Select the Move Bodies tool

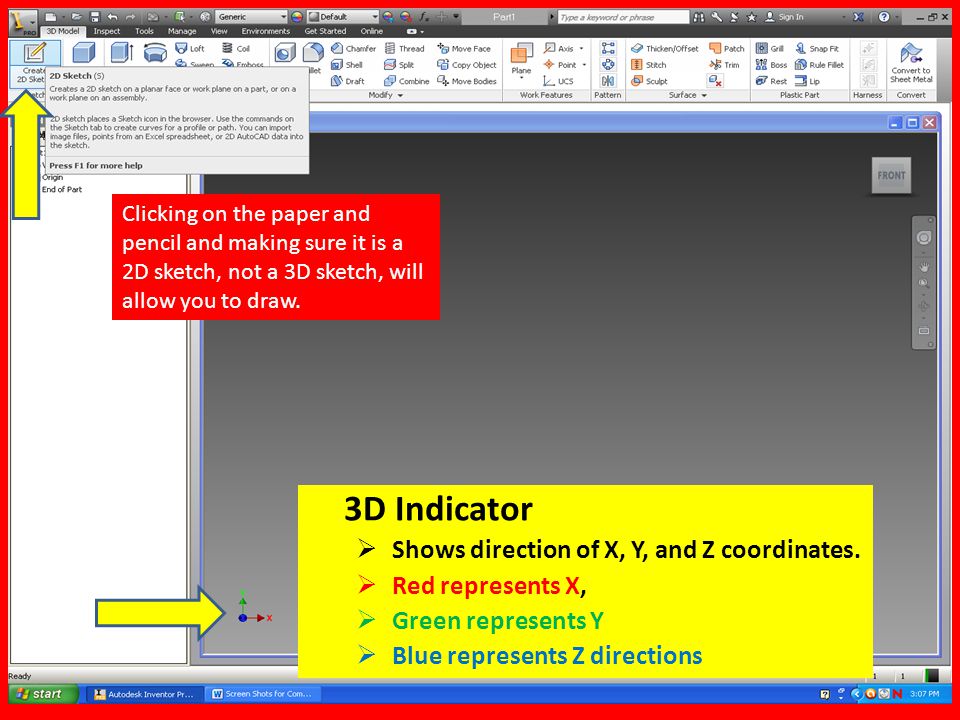click(467, 81)
